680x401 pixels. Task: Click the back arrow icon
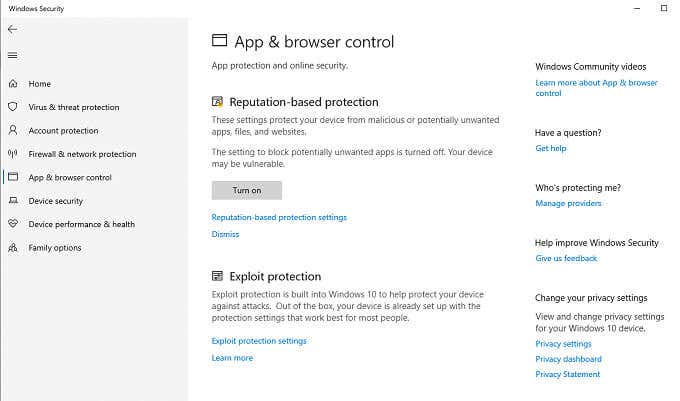(x=13, y=29)
